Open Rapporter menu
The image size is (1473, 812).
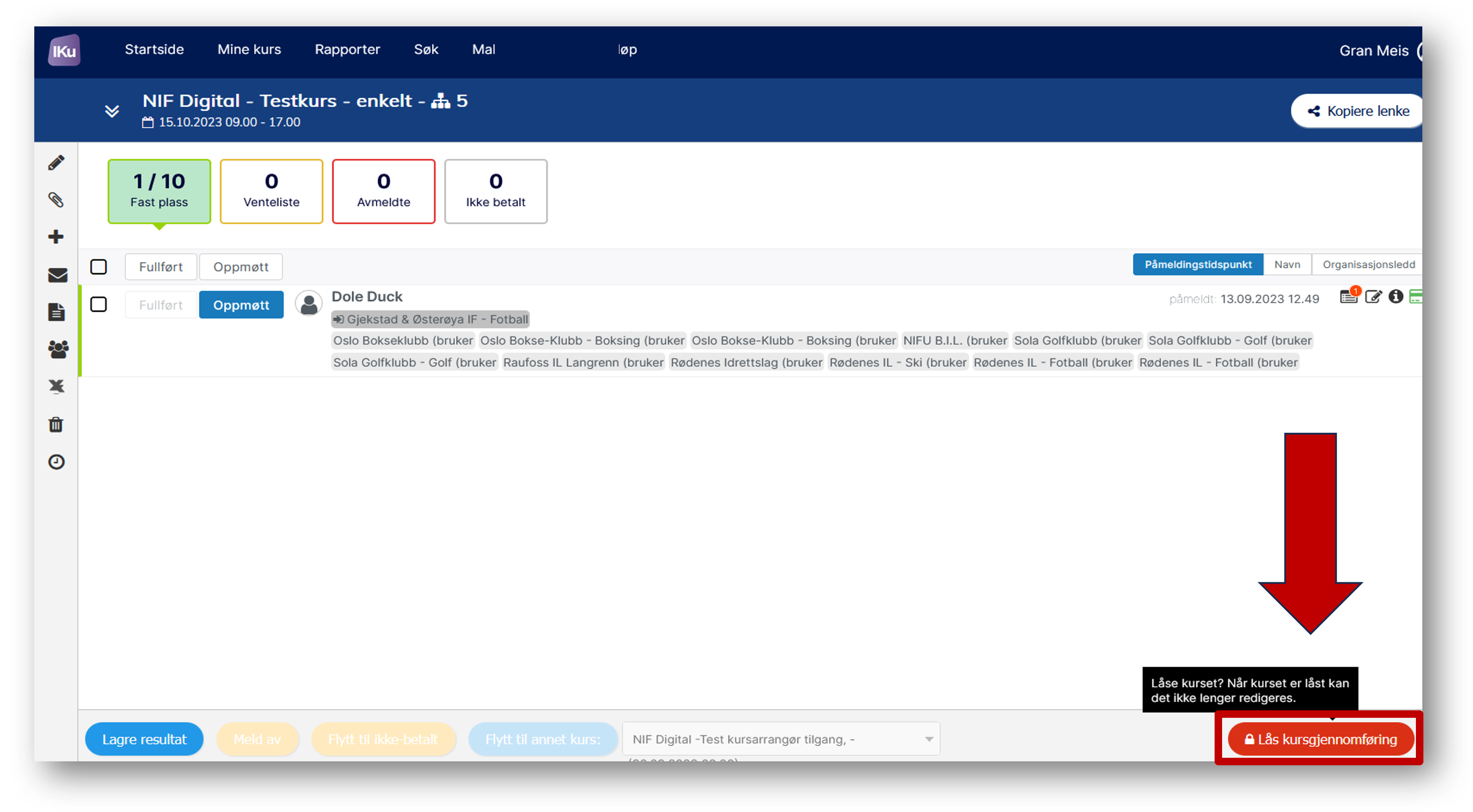tap(347, 50)
